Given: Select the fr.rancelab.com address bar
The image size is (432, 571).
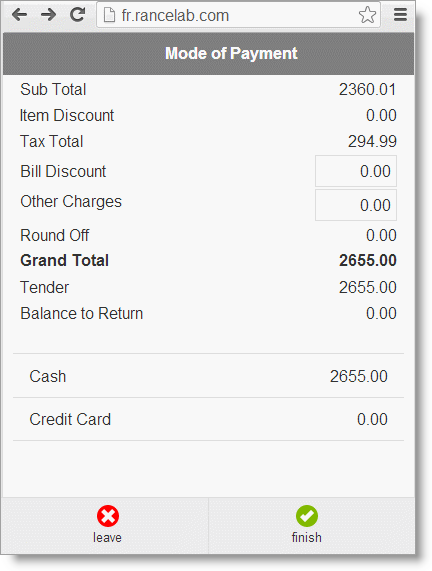Looking at the screenshot, I should (x=239, y=15).
